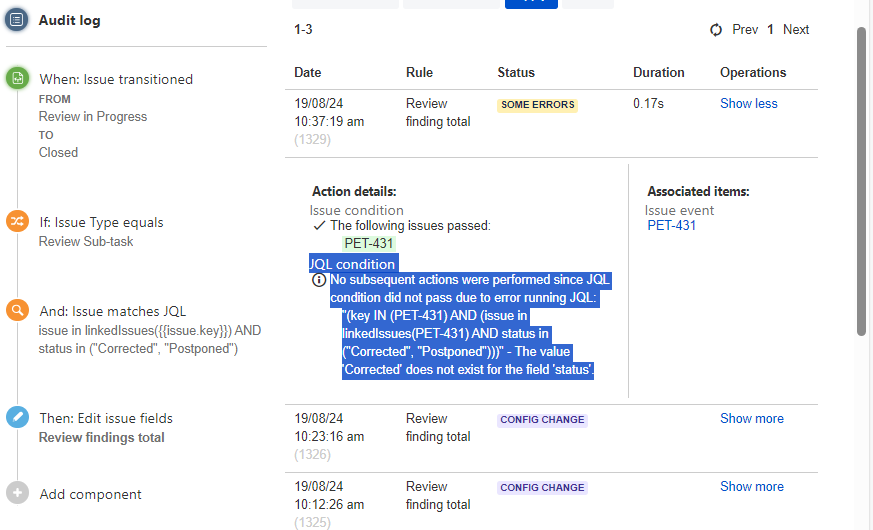Select the blue pencil Edit issue fields icon
The width and height of the screenshot is (873, 530).
point(17,417)
